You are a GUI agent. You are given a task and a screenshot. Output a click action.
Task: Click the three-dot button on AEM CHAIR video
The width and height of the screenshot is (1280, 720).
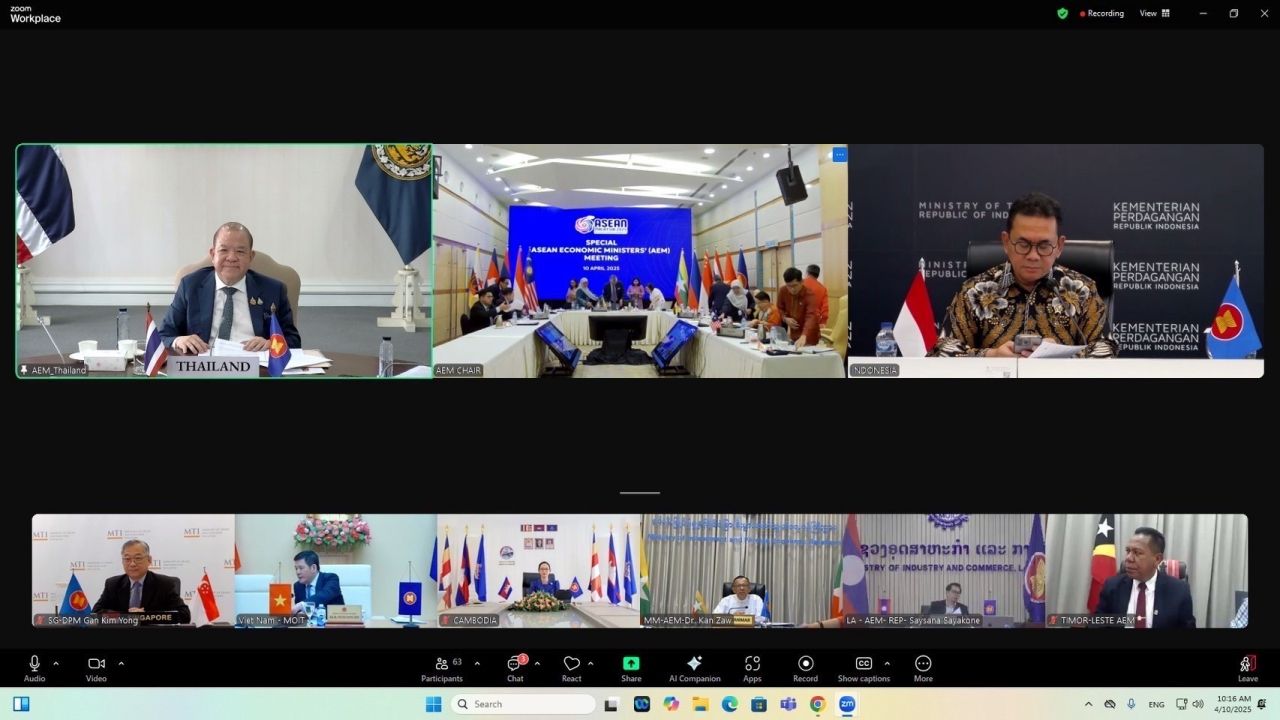839,154
